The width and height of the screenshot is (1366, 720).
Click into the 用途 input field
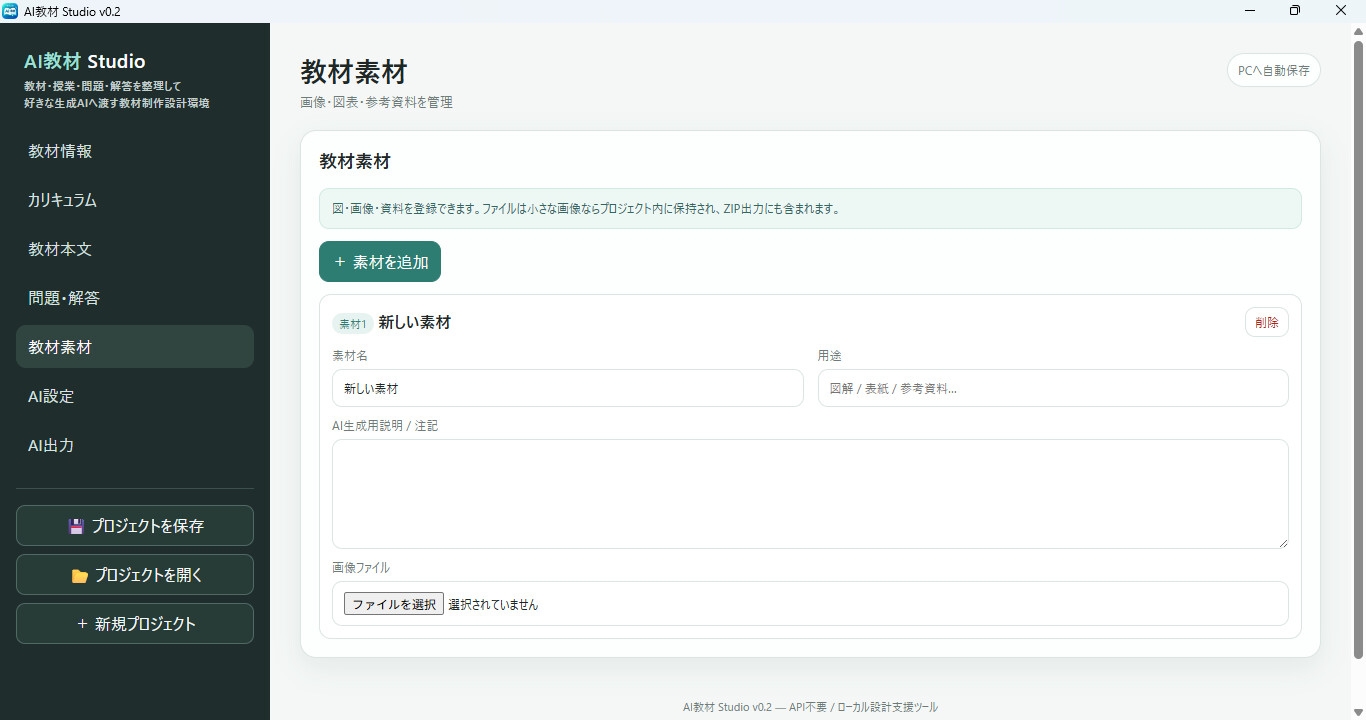click(1053, 388)
